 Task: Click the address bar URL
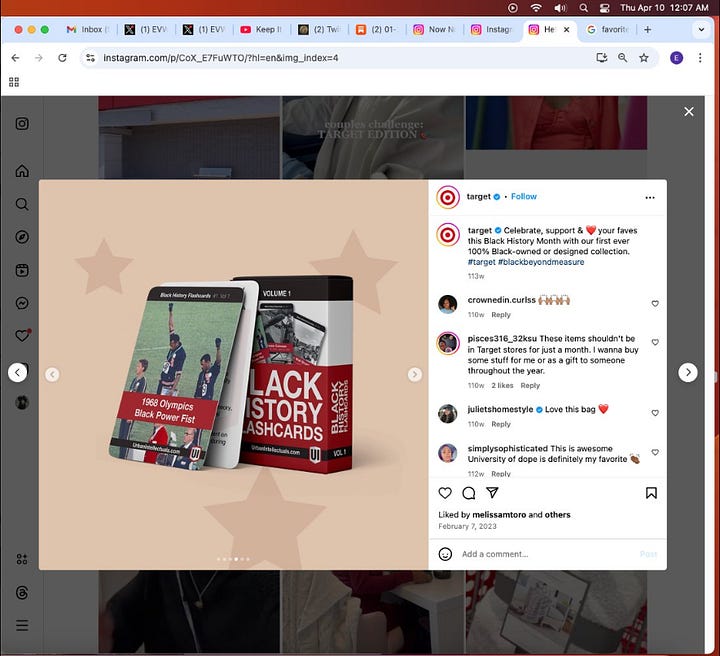[x=220, y=58]
